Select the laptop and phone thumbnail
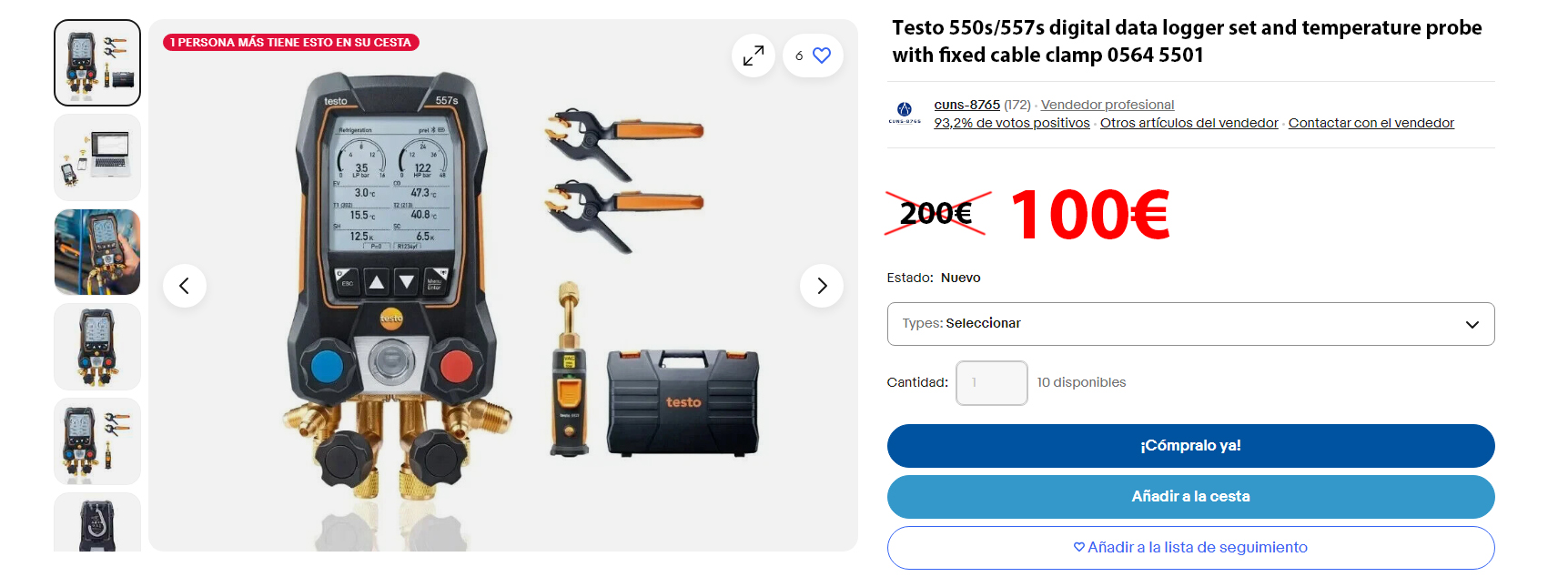The width and height of the screenshot is (1568, 577). (97, 157)
